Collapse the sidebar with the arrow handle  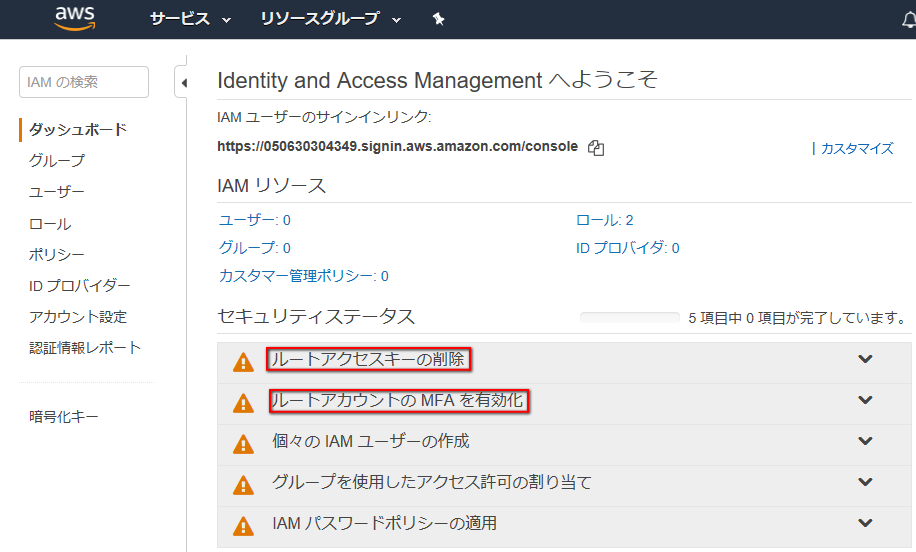tap(183, 84)
